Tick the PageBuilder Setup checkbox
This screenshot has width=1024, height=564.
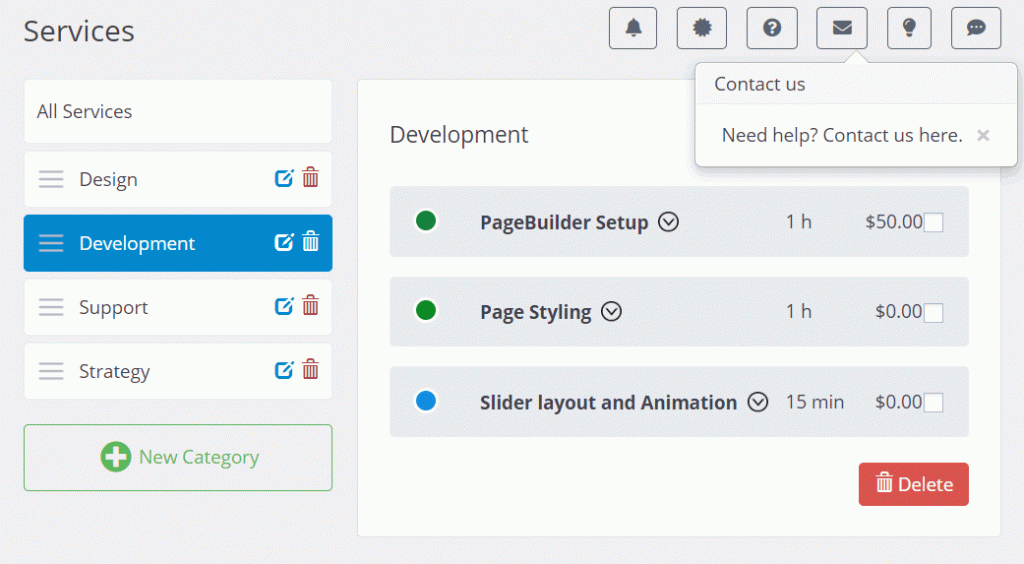pyautogui.click(x=933, y=223)
